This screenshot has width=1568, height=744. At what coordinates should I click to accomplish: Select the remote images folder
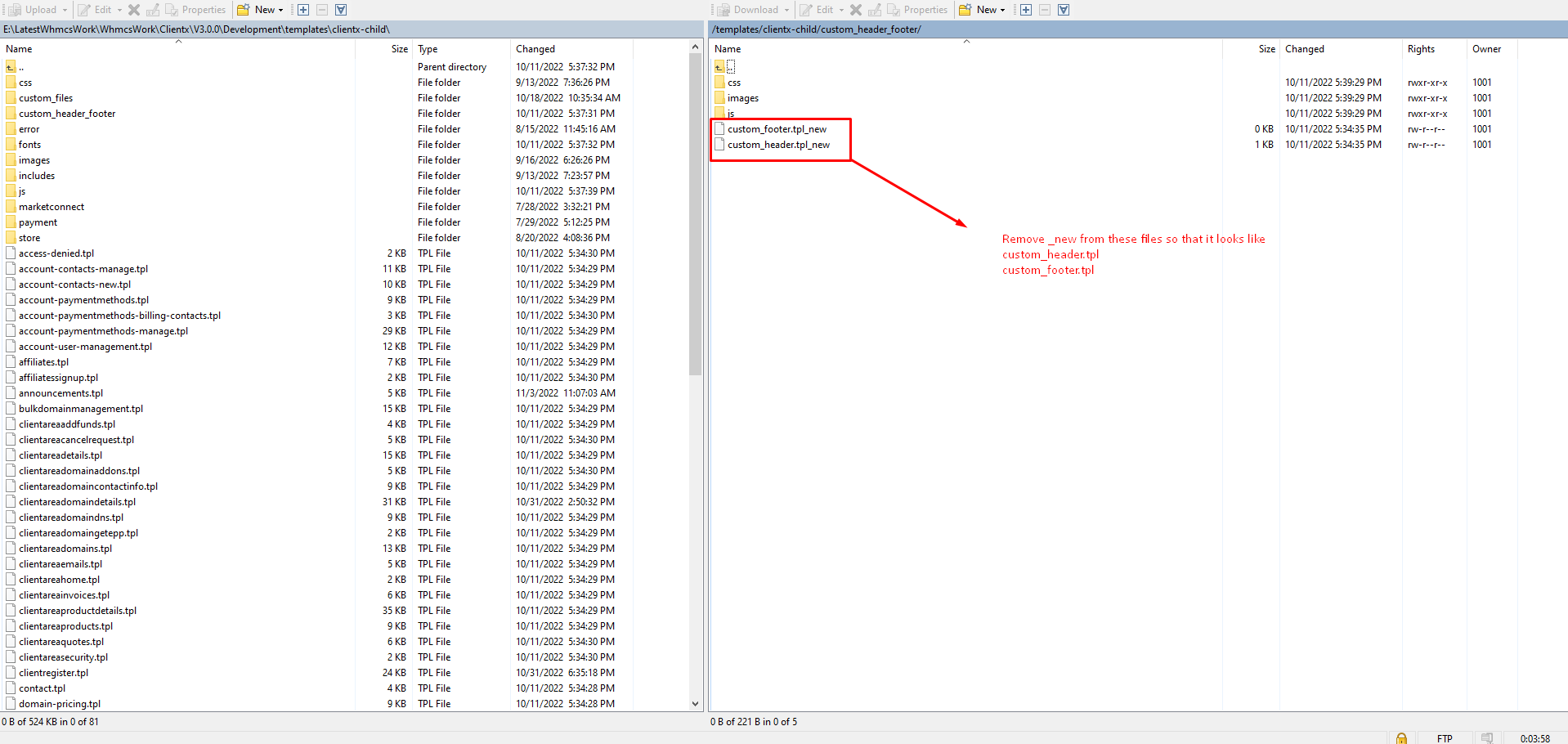742,98
